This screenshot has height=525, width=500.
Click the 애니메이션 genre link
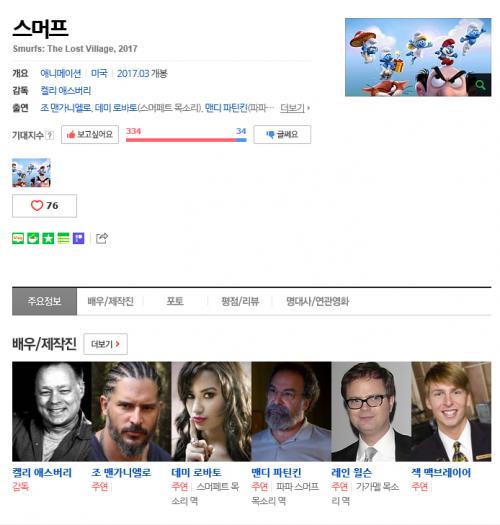61,73
